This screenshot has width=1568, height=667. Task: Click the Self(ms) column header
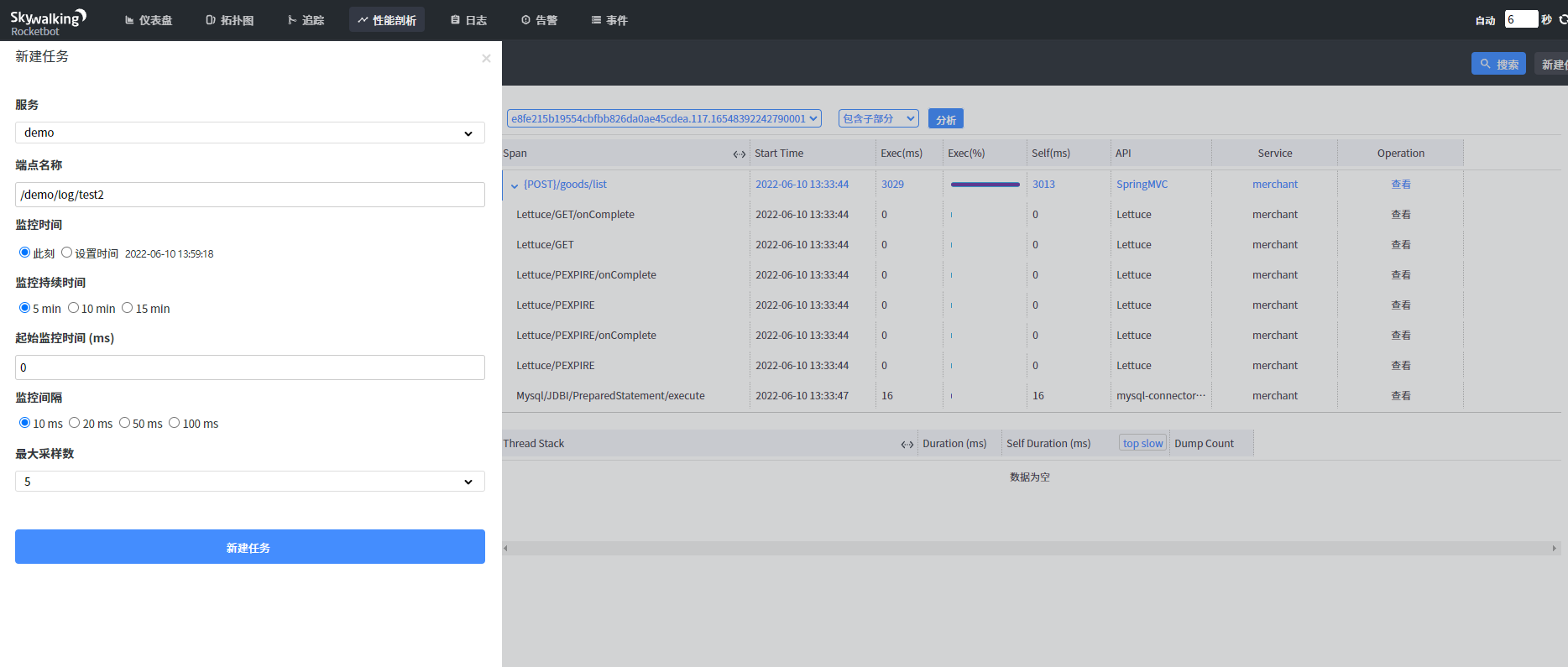coord(1051,154)
